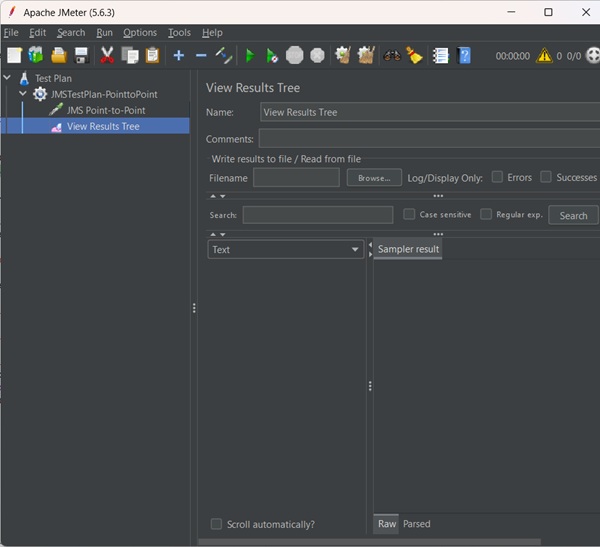This screenshot has height=547, width=600.
Task: Click the Search button
Action: (x=573, y=215)
